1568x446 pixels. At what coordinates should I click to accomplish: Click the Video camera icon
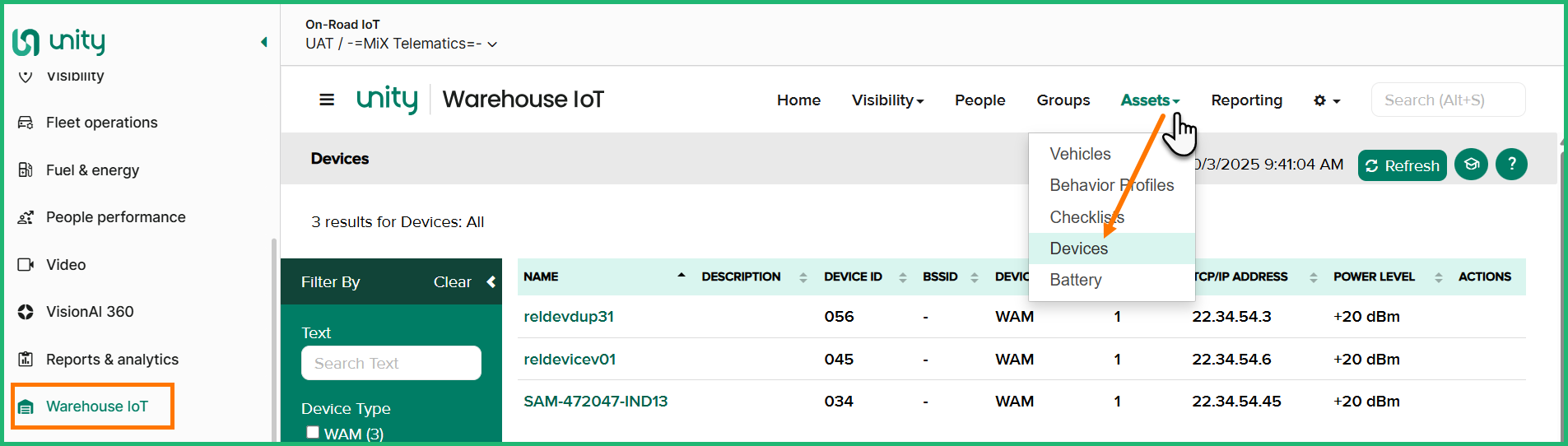tap(26, 265)
